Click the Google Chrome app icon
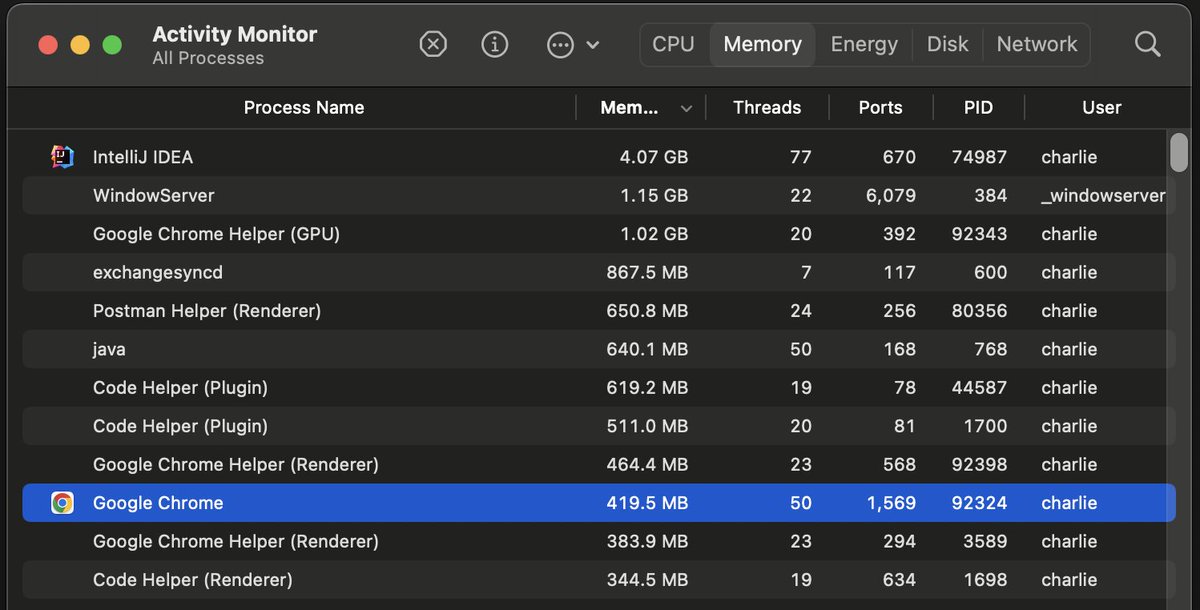Viewport: 1200px width, 610px height. [x=62, y=503]
